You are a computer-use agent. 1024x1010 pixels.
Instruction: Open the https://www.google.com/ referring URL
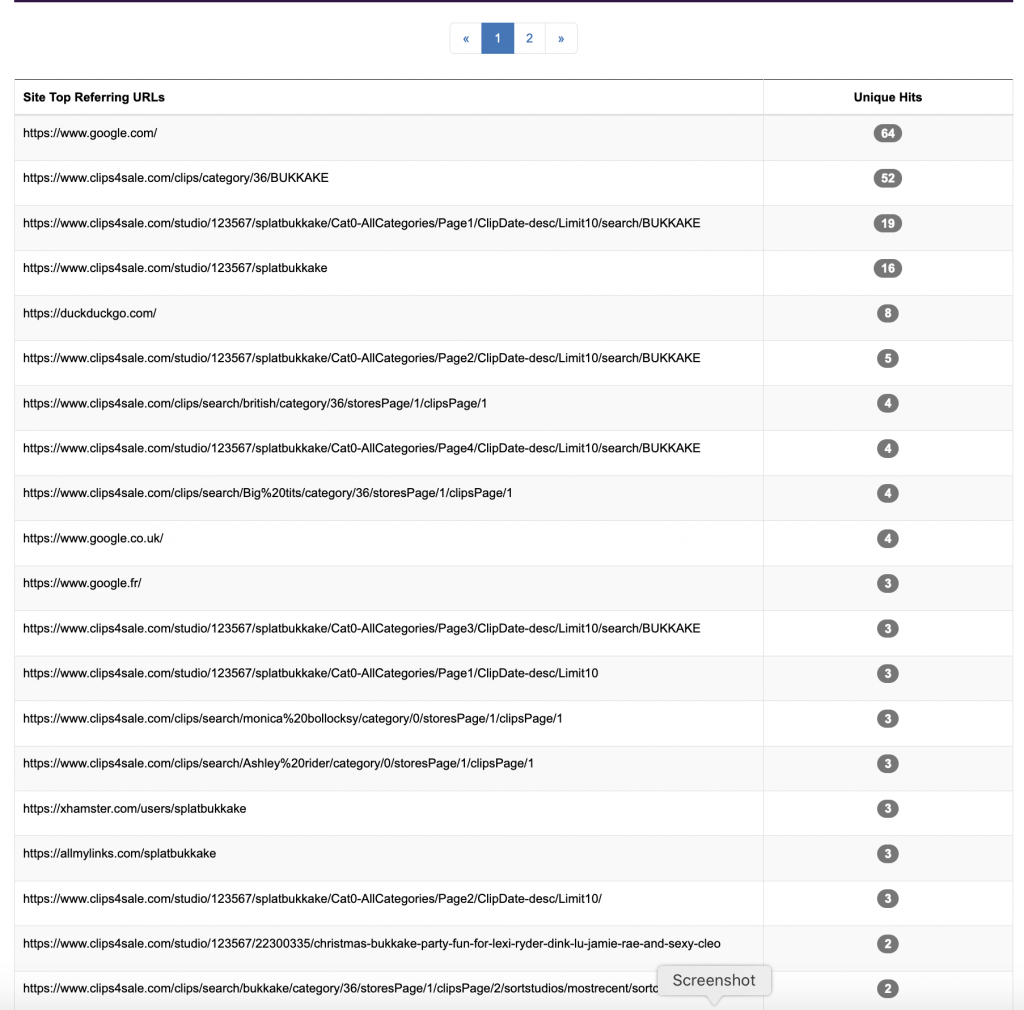[90, 133]
